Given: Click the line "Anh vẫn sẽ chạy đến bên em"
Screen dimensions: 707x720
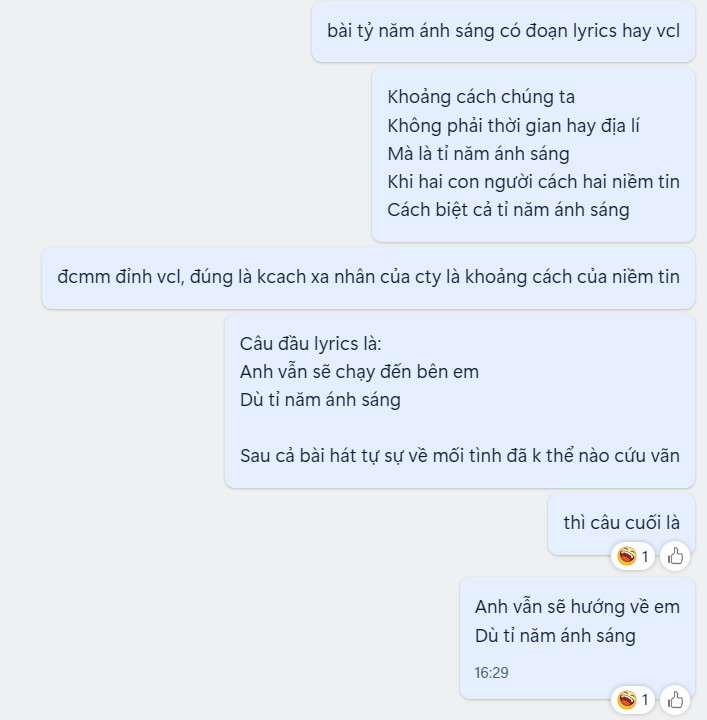Looking at the screenshot, I should point(359,371).
